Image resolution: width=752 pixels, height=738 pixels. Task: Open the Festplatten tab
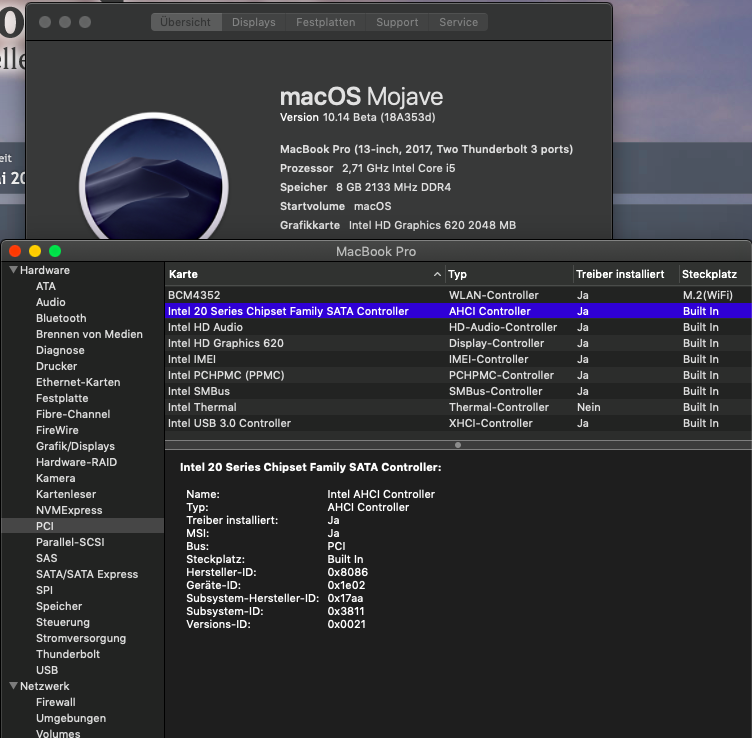pyautogui.click(x=324, y=22)
